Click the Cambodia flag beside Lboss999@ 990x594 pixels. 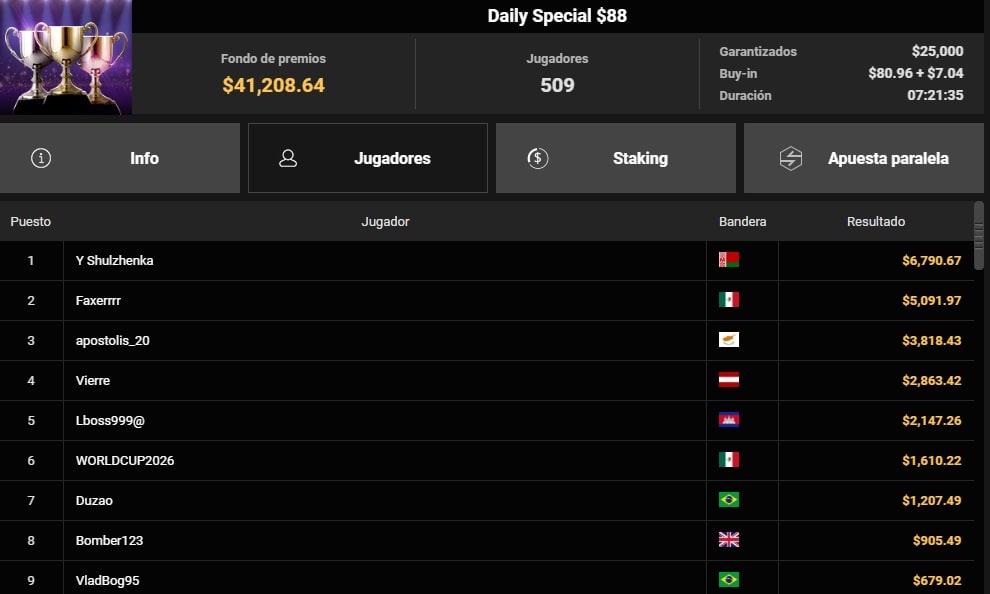click(730, 420)
